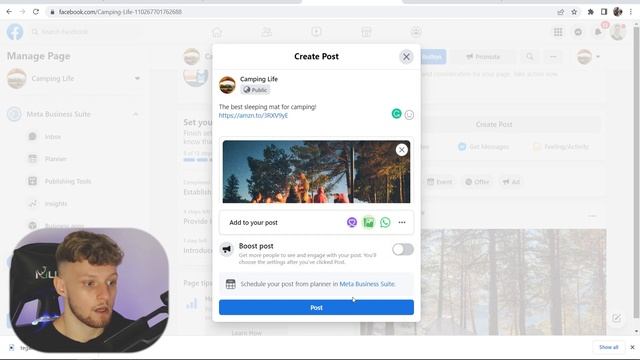Open the notifications bell

(598, 32)
